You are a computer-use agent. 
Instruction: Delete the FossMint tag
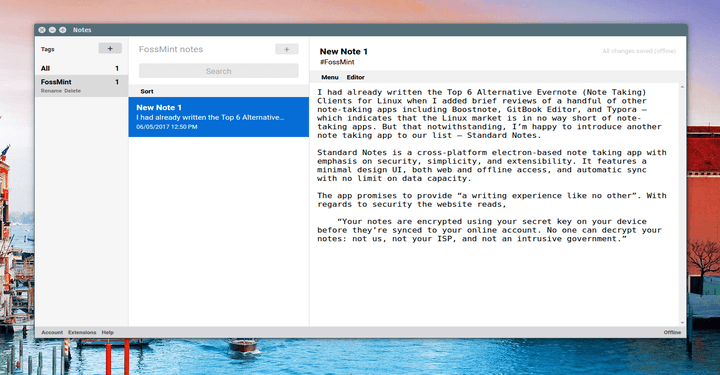tap(73, 91)
